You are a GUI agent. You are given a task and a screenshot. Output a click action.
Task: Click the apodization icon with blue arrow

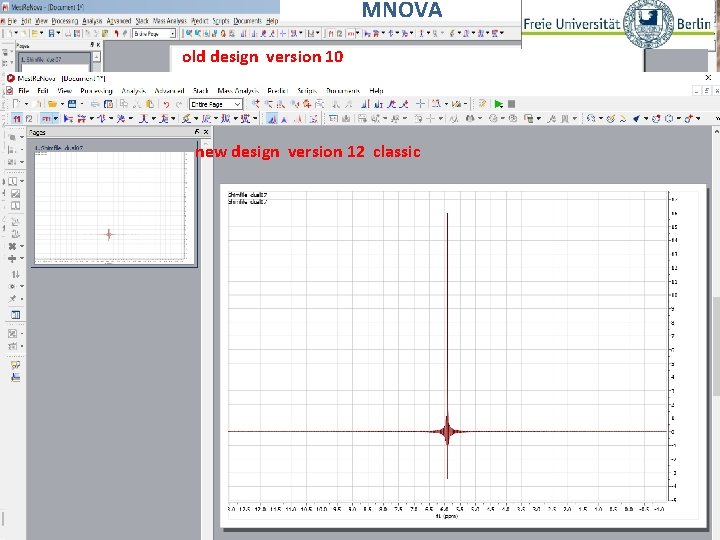coord(68,119)
